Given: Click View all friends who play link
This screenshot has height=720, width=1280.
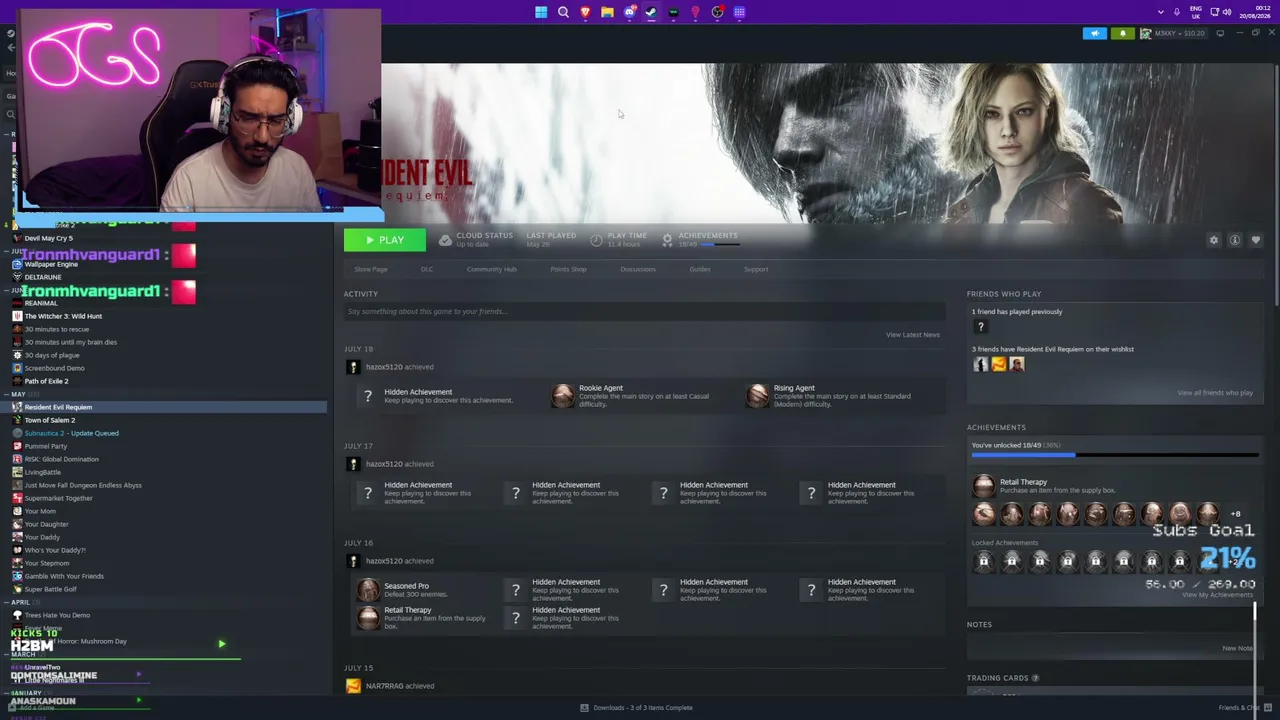Looking at the screenshot, I should click(x=1215, y=393).
